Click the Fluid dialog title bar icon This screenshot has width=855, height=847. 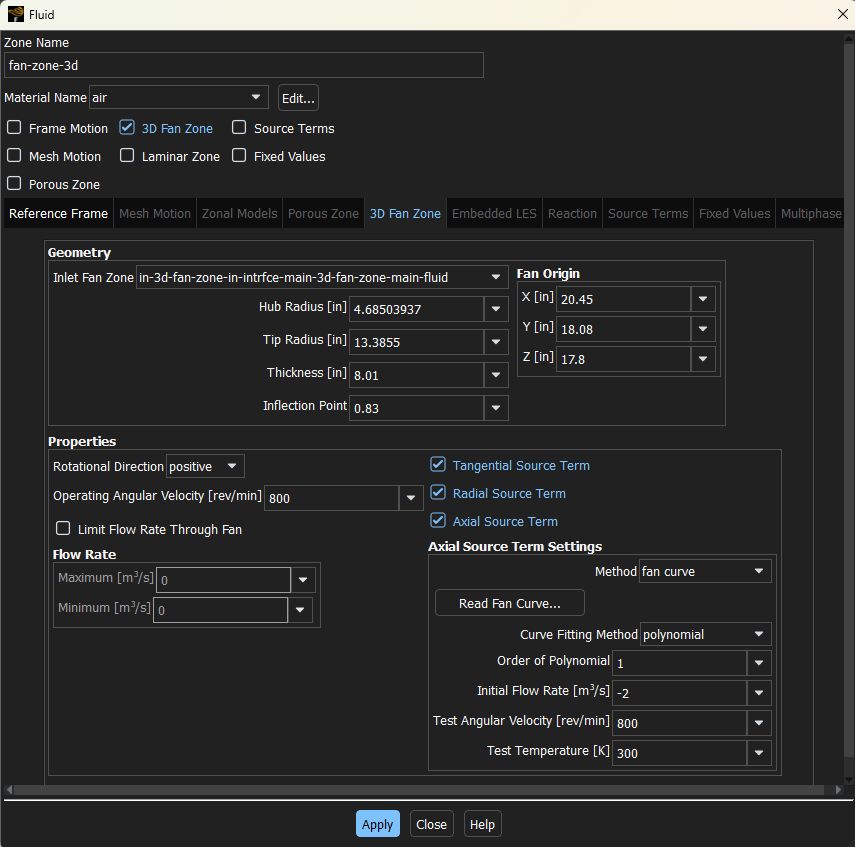(x=15, y=14)
